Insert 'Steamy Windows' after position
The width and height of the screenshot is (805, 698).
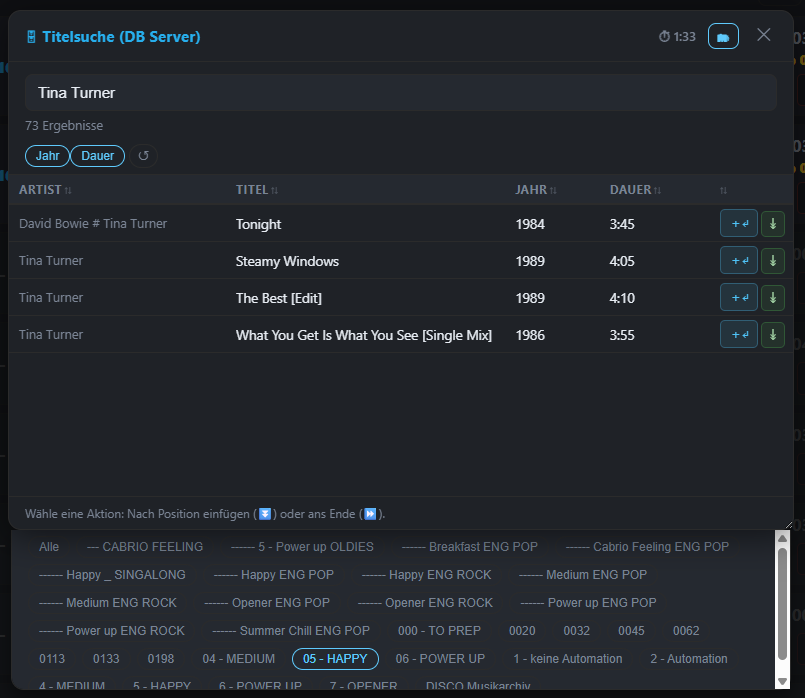pyautogui.click(x=739, y=260)
